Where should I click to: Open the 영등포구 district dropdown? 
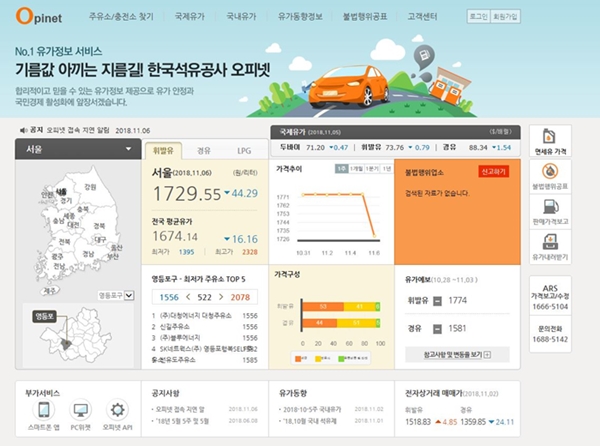[x=115, y=295]
